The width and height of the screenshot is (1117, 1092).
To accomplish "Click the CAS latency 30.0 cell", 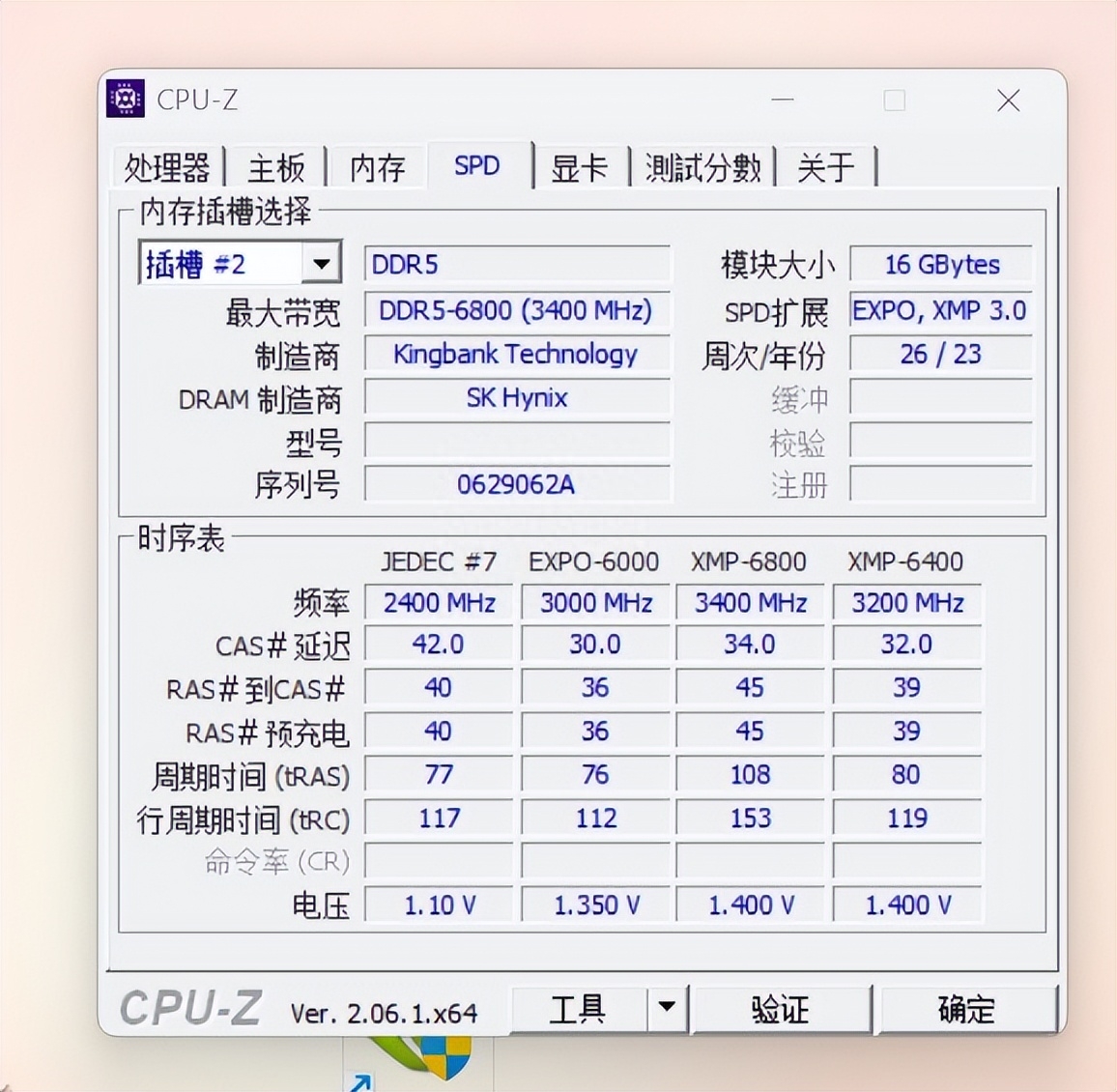I will pyautogui.click(x=595, y=645).
